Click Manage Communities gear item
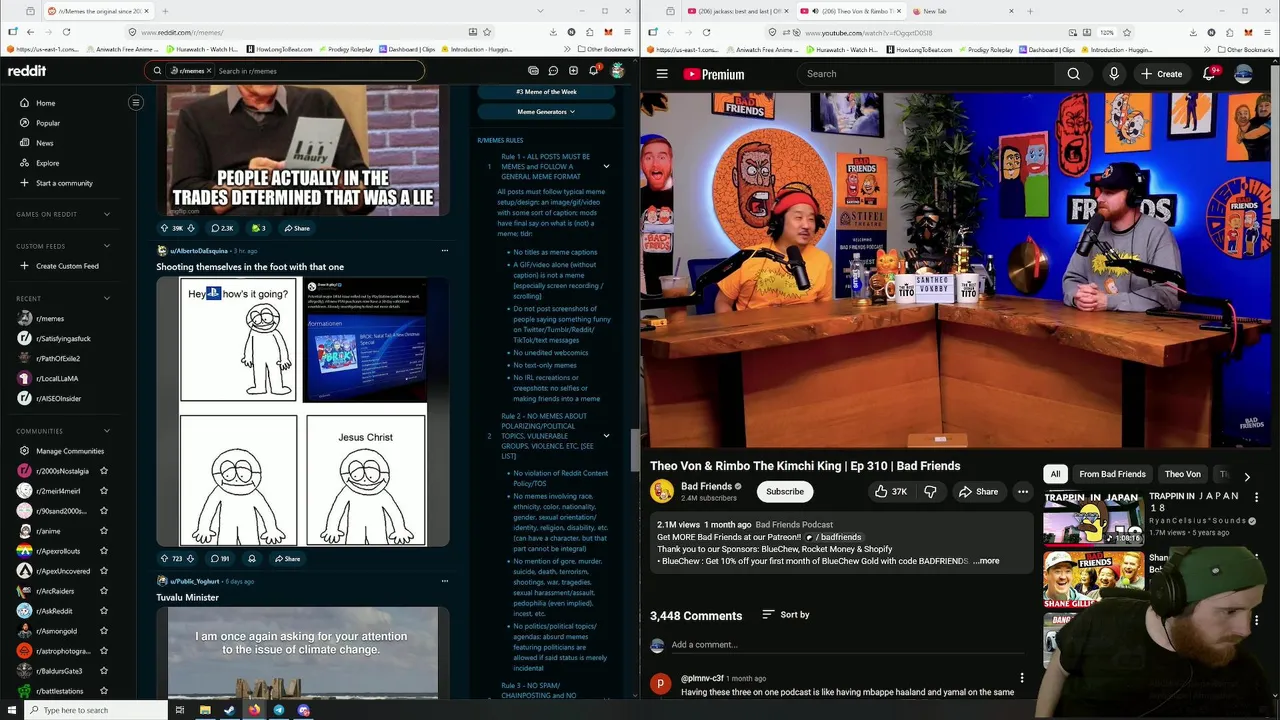This screenshot has height=720, width=1280. coord(69,451)
